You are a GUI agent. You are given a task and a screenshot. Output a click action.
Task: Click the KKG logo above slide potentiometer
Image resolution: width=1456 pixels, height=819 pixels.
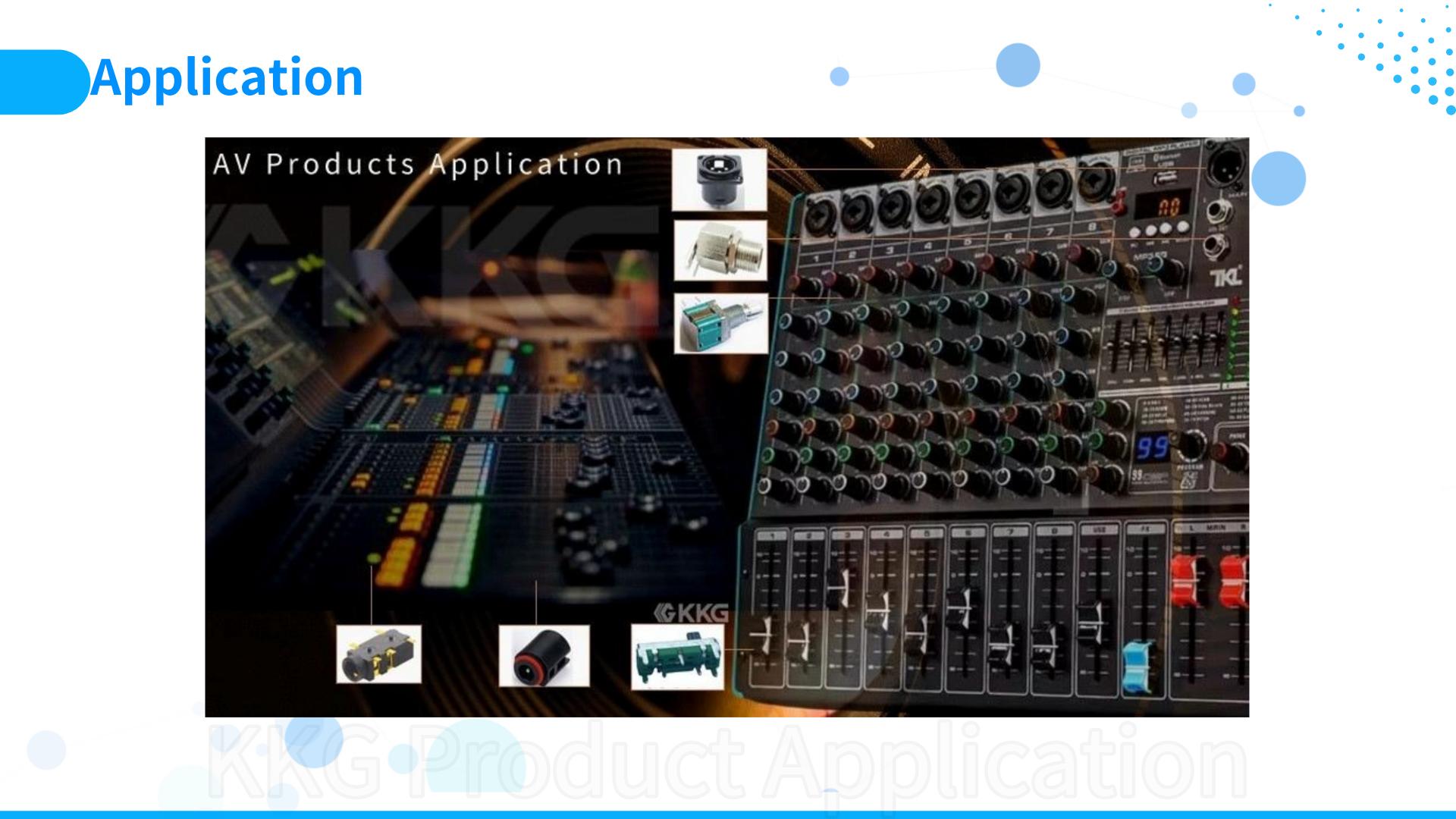(x=692, y=613)
